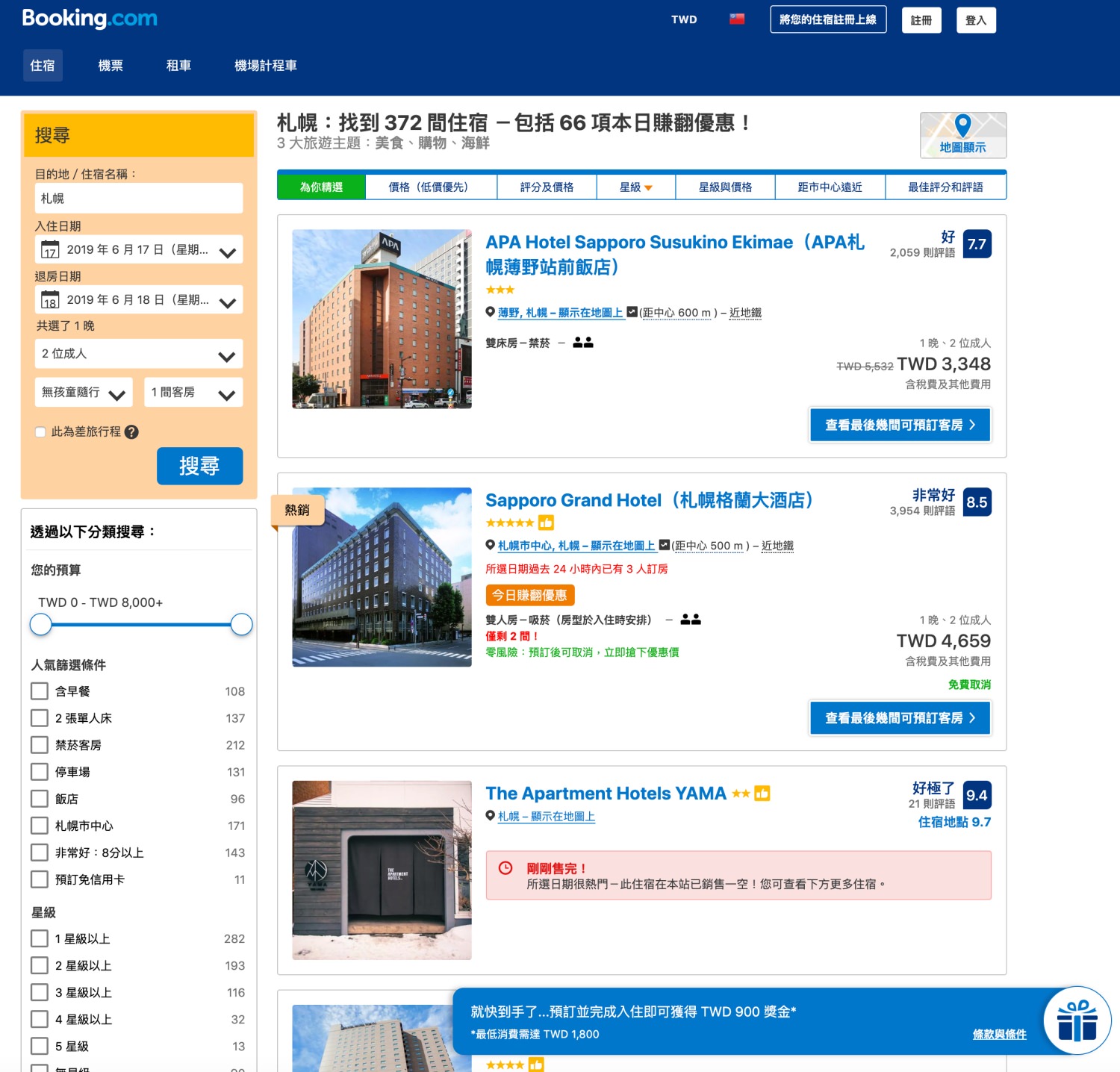Open the Sapporo Grand Hotel title link
The image size is (1120, 1072).
650,500
